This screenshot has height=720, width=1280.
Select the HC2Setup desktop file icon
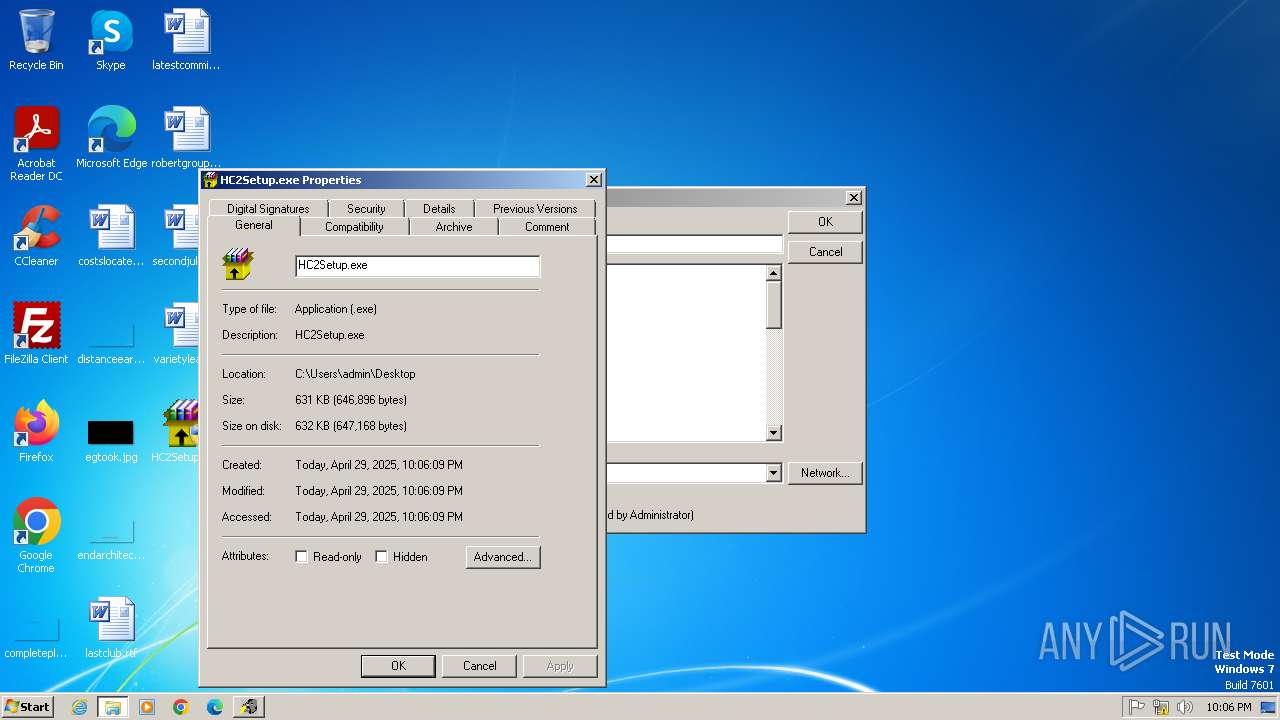[180, 431]
